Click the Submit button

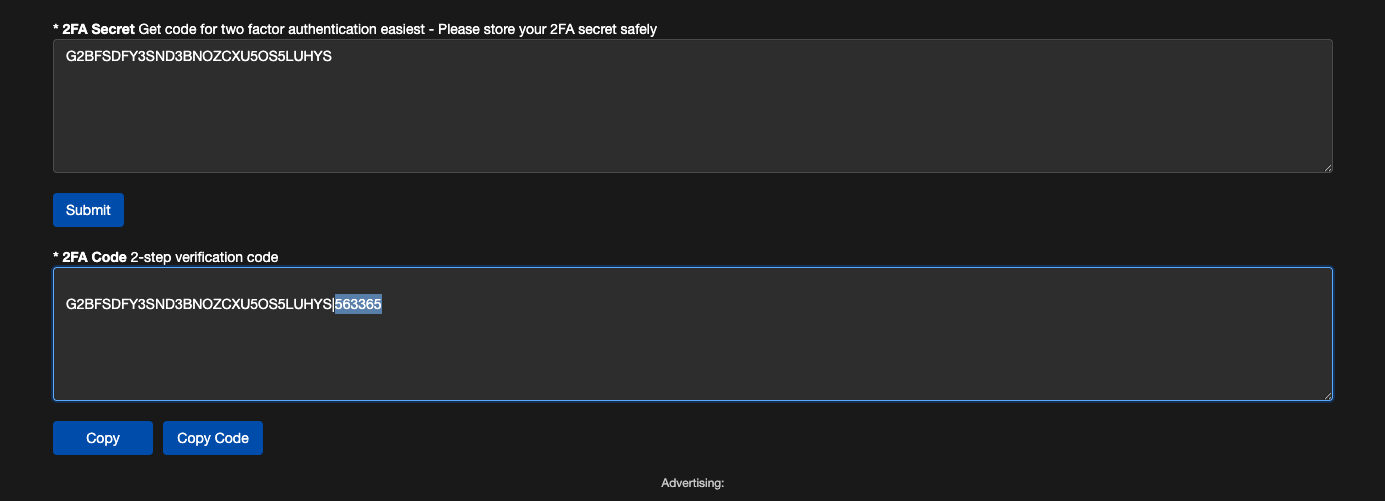tap(88, 210)
